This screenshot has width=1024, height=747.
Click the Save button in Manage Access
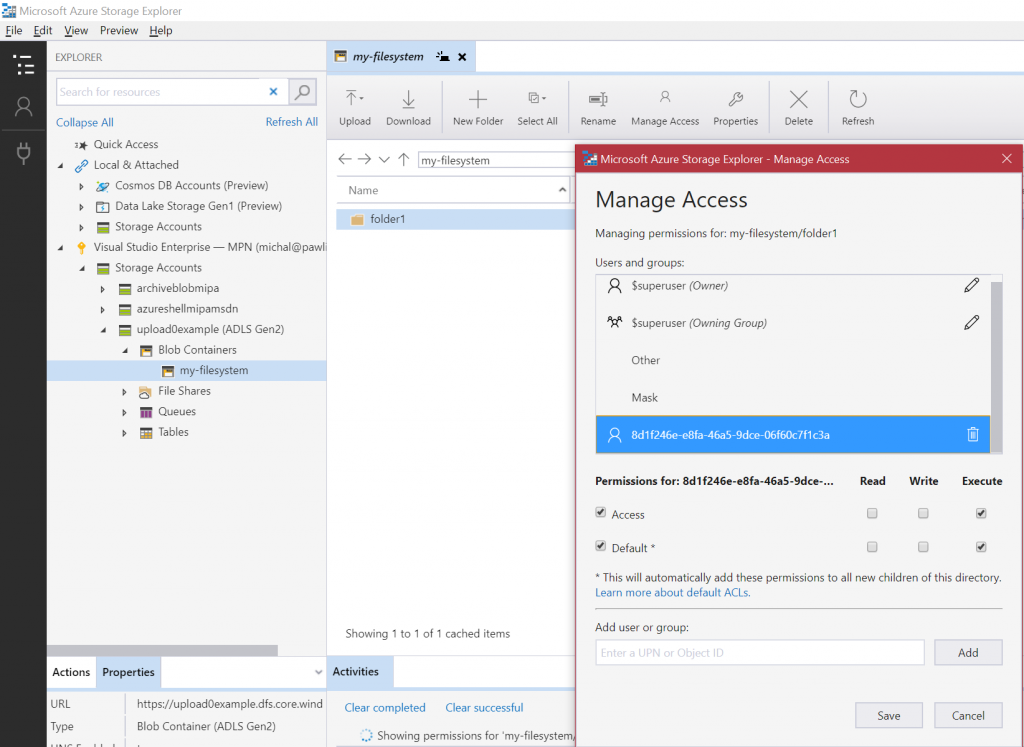888,715
